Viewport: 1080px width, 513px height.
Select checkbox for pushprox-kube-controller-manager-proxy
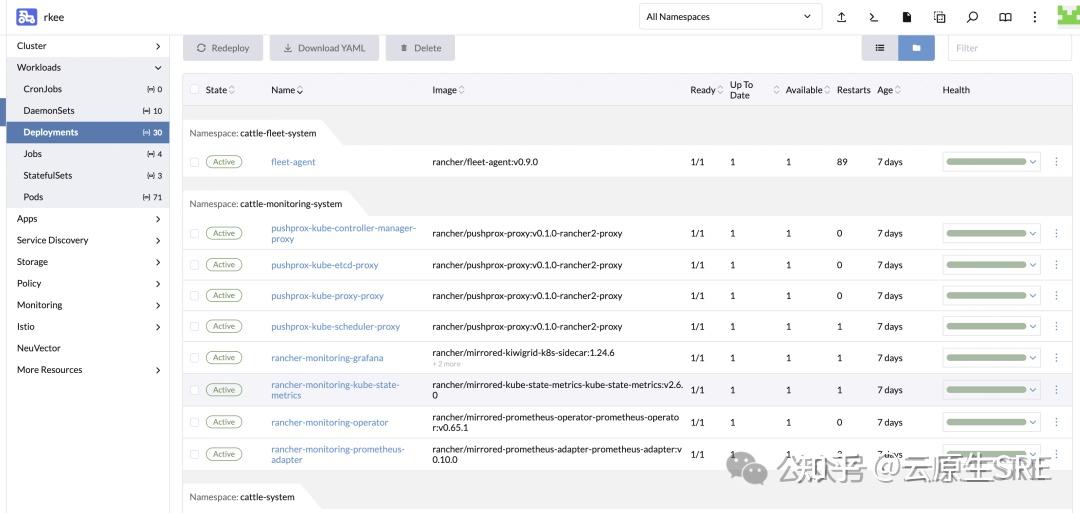(194, 233)
